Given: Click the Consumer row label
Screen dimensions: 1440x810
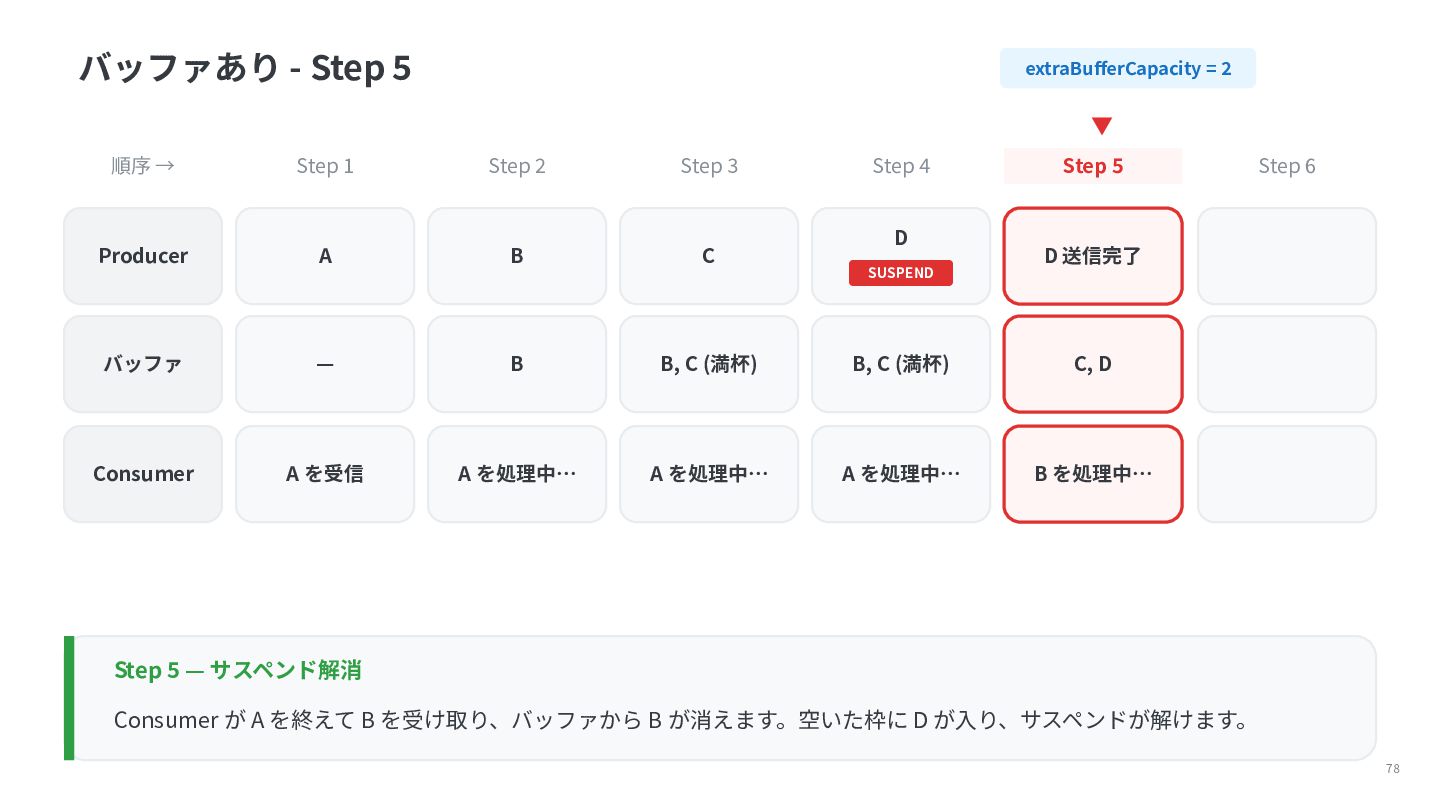Looking at the screenshot, I should [x=143, y=474].
